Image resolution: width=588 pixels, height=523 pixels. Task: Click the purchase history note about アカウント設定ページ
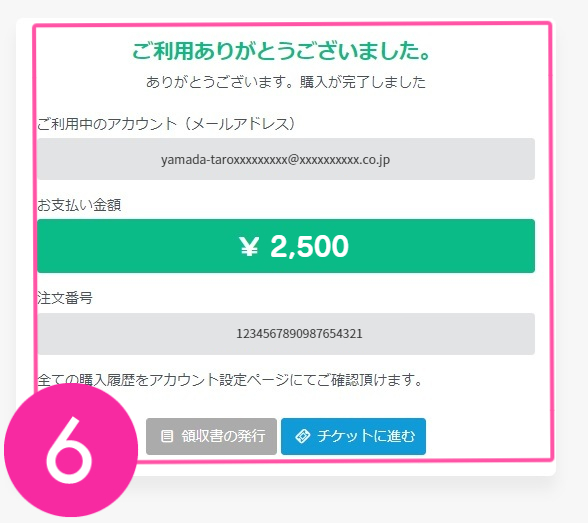230,379
